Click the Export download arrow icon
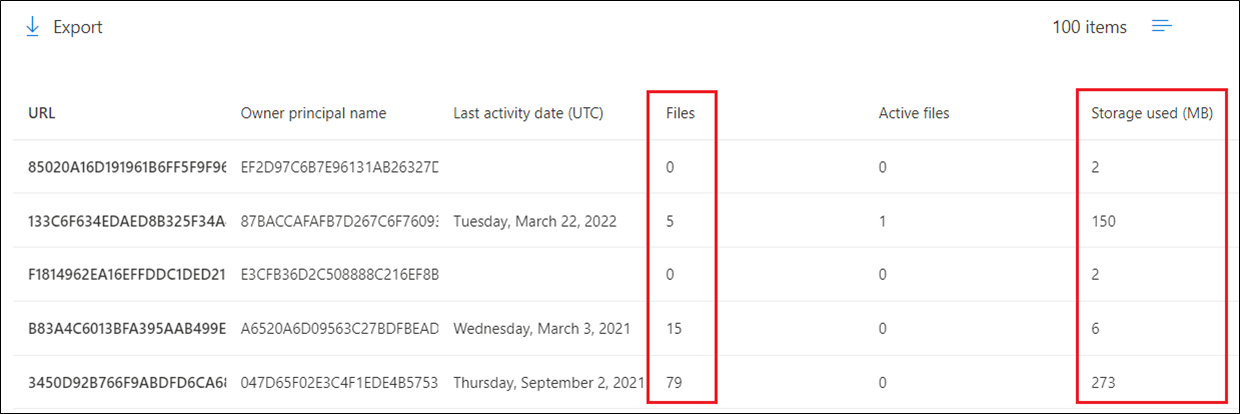This screenshot has height=414, width=1240. pos(32,27)
